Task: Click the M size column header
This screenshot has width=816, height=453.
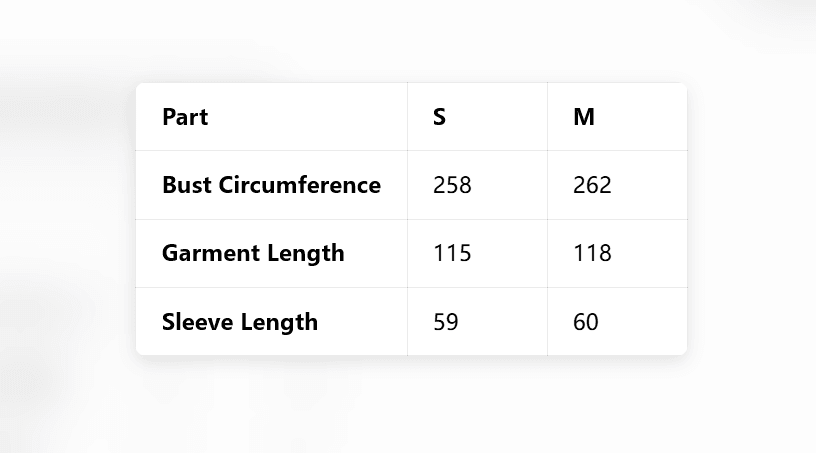Action: [x=584, y=117]
